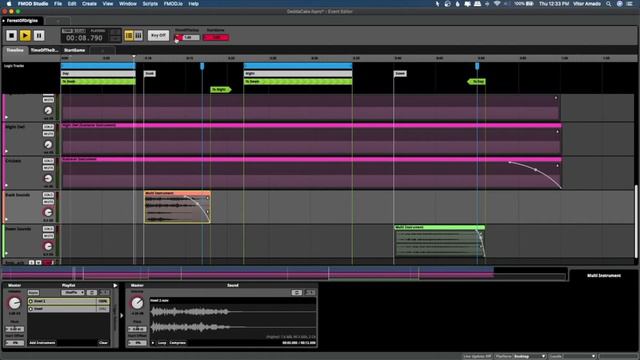Select Night Owl scatterer instrument header
This screenshot has width=640, height=360.
coord(311,125)
